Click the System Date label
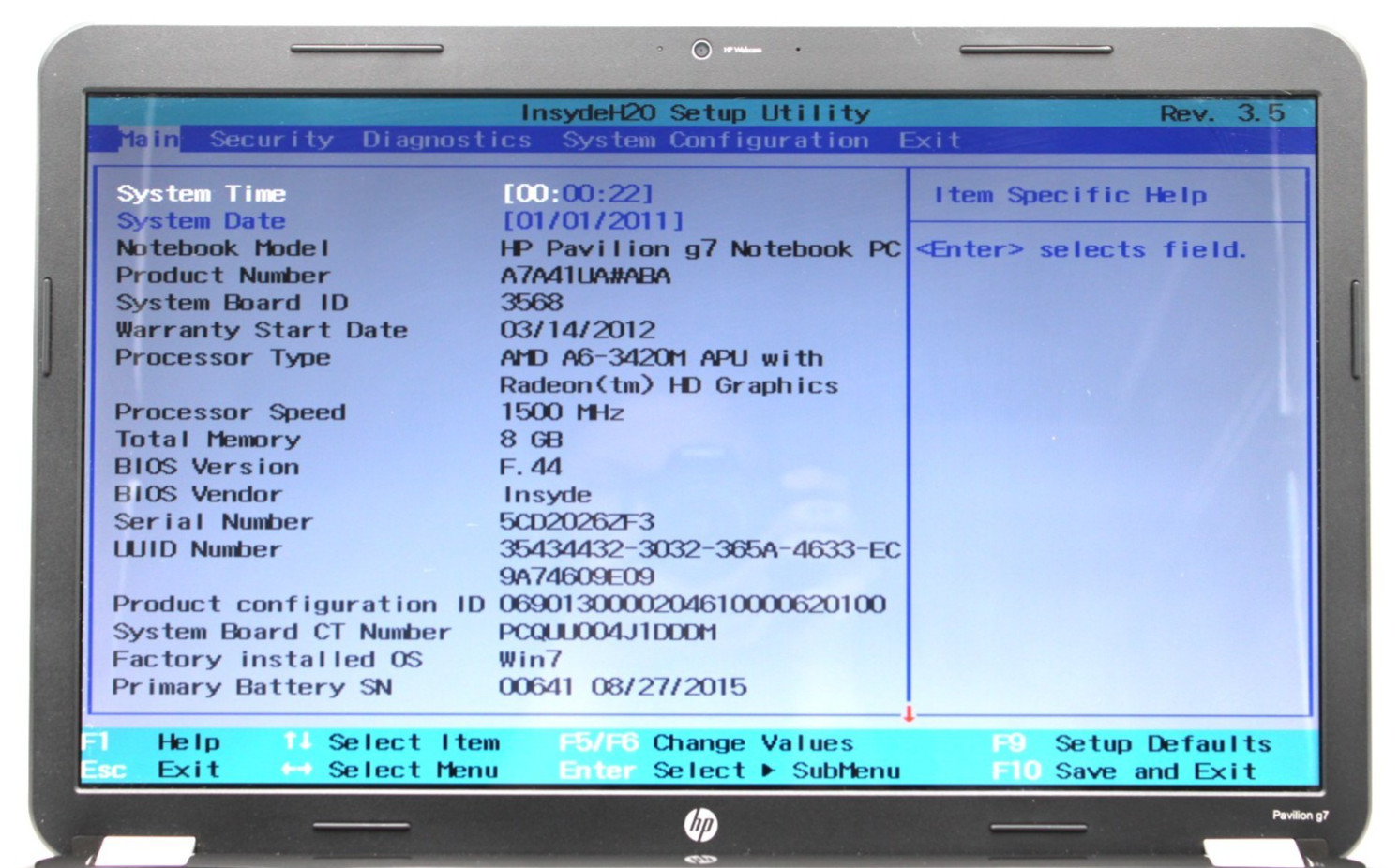 click(x=201, y=221)
